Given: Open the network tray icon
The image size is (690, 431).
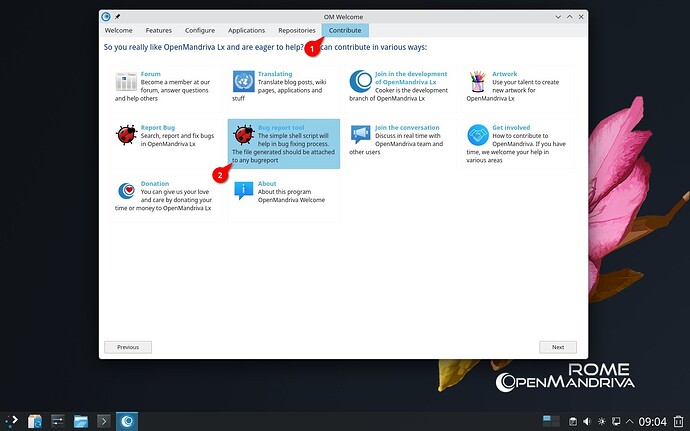Looking at the screenshot, I should pos(616,421).
